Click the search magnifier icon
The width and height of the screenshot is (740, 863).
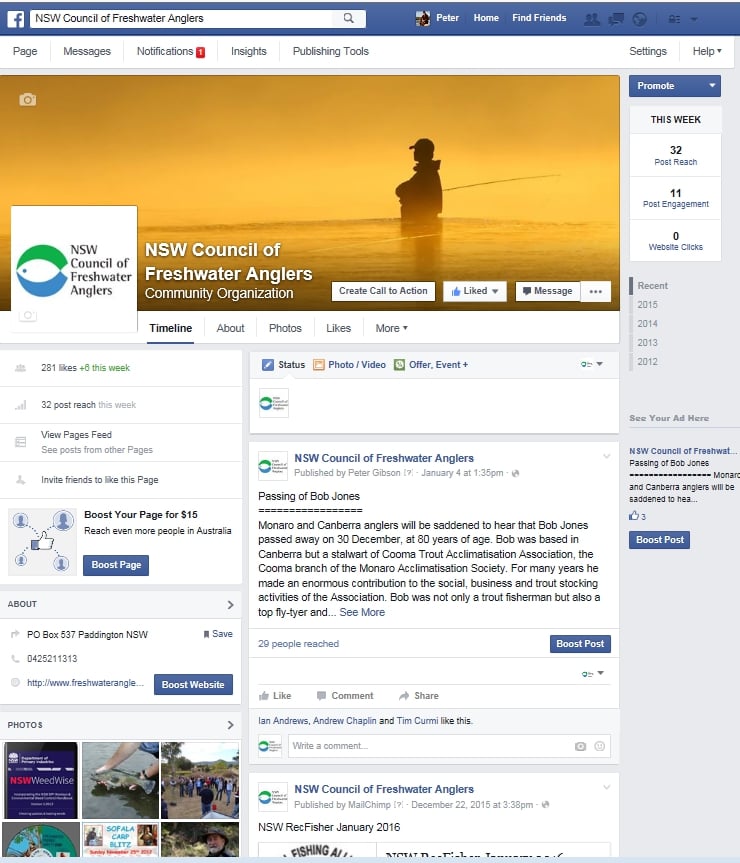click(x=348, y=18)
